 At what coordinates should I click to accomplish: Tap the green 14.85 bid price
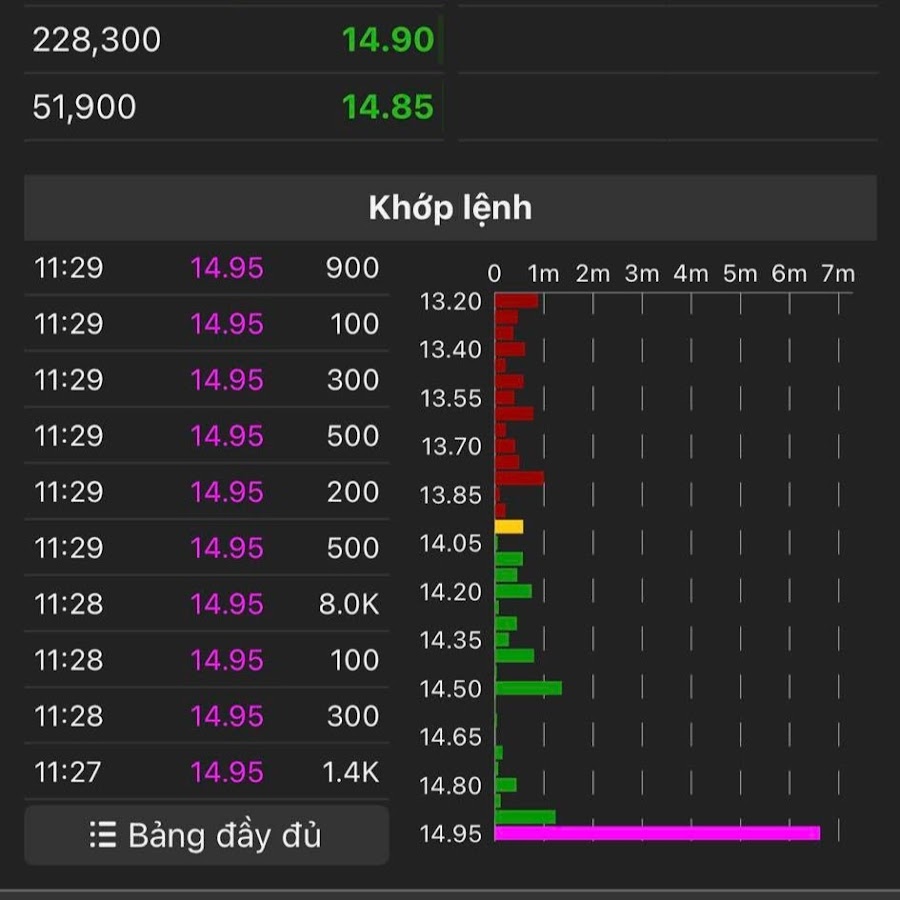(x=387, y=107)
